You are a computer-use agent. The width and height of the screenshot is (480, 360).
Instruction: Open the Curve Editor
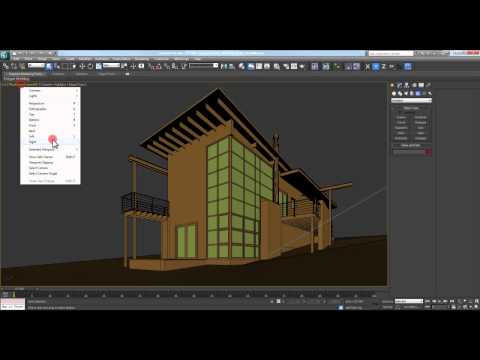tap(259, 67)
